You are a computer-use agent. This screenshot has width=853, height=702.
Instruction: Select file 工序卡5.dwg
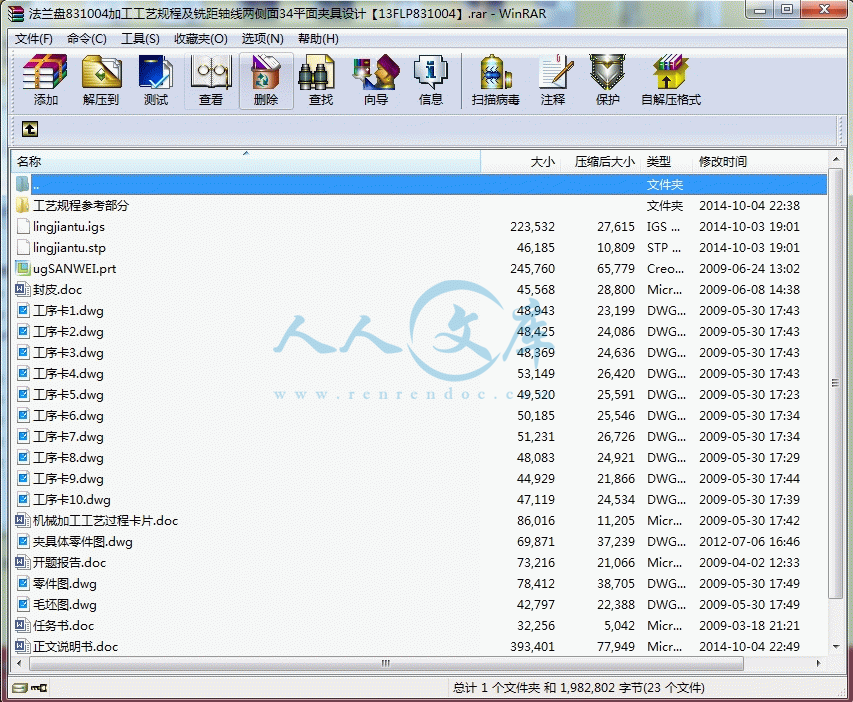coord(68,395)
